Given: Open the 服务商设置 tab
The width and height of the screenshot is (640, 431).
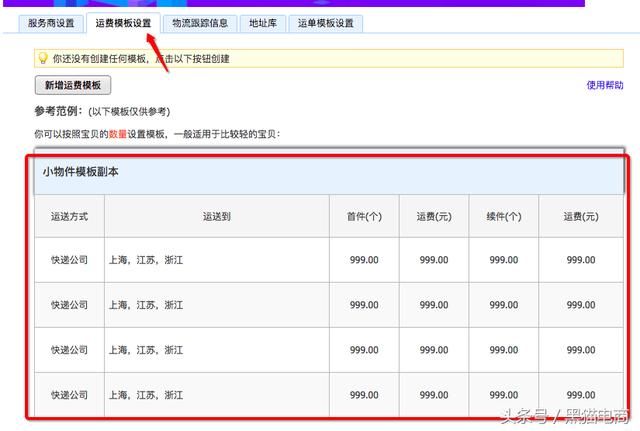Looking at the screenshot, I should tap(51, 23).
